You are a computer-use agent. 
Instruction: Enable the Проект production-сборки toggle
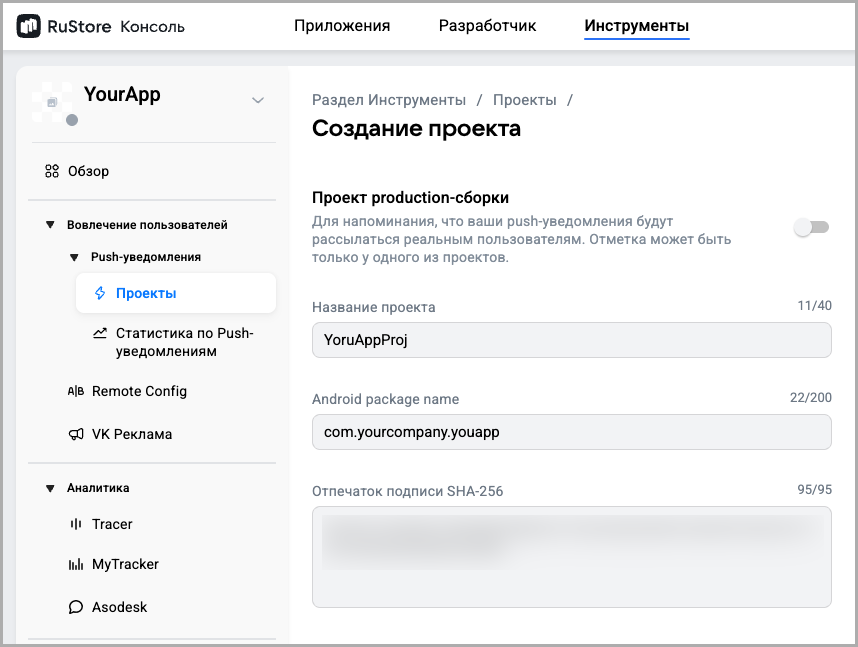click(811, 228)
